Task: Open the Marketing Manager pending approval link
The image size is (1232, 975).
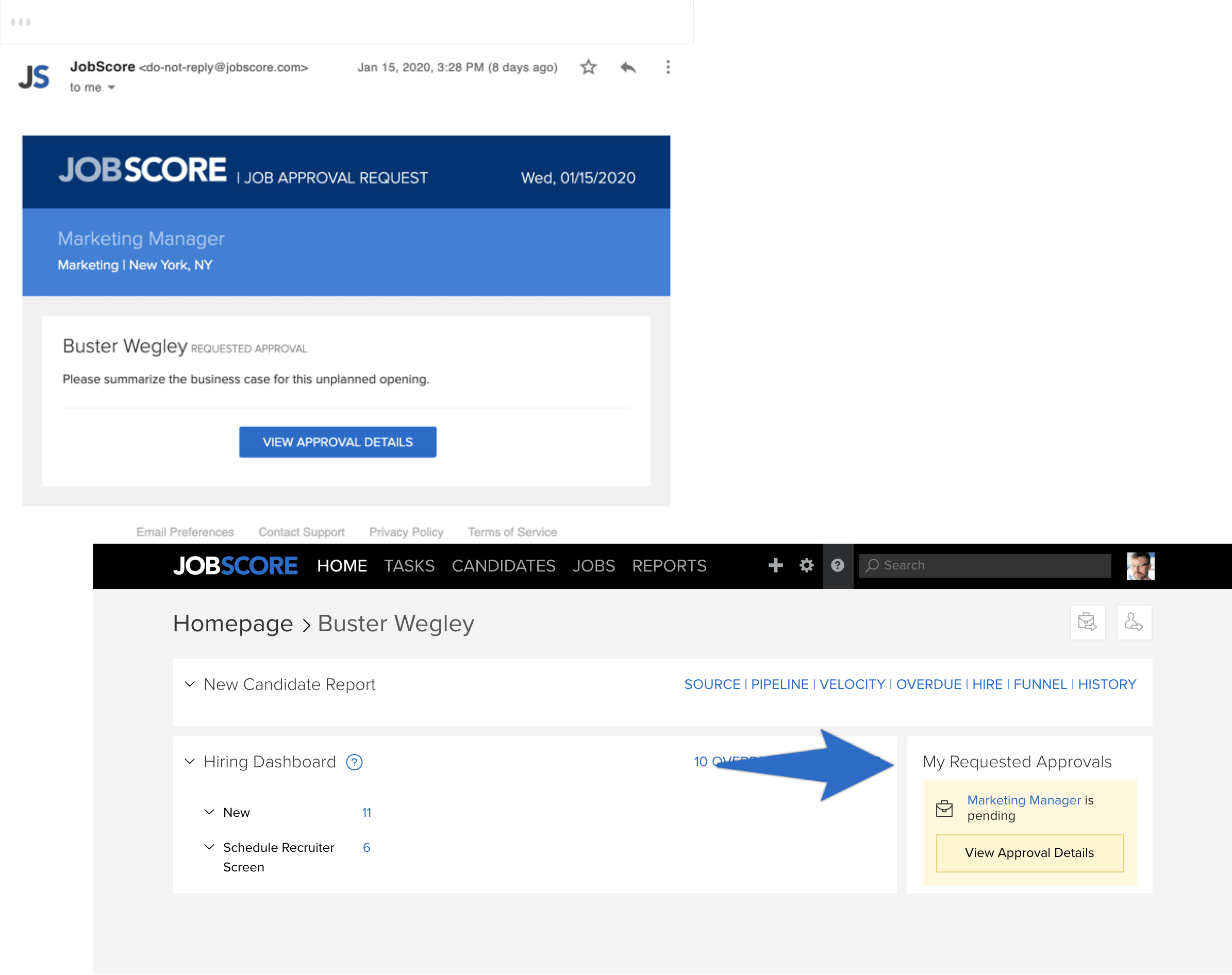Action: click(1023, 800)
